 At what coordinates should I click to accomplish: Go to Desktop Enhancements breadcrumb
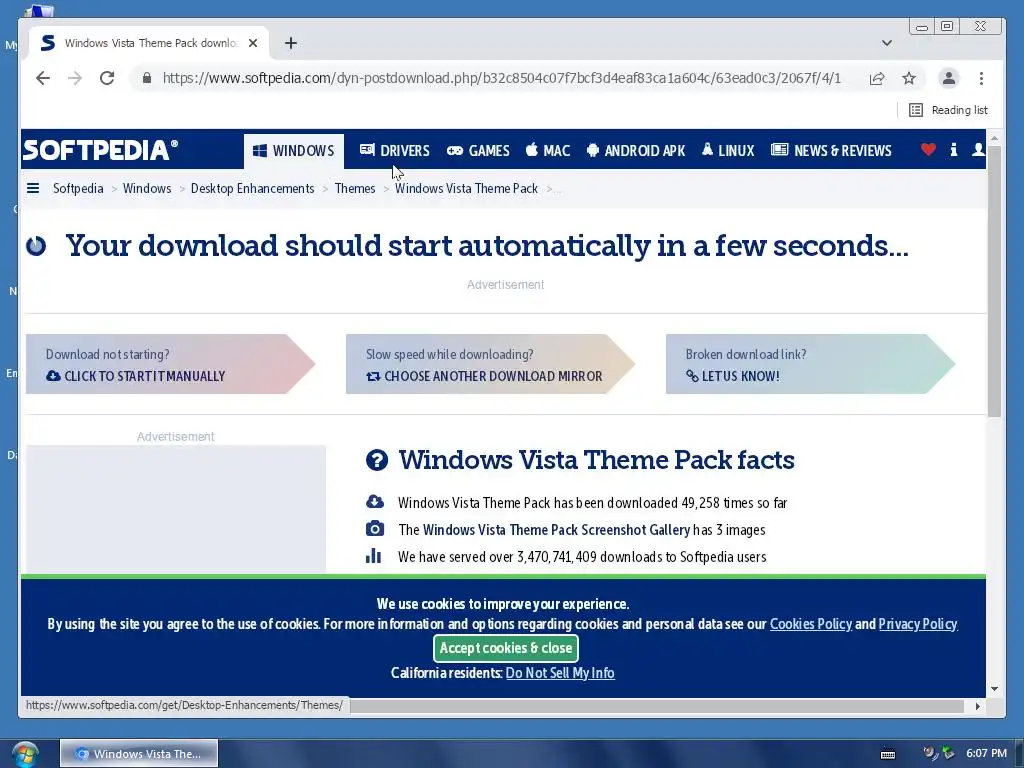point(253,189)
